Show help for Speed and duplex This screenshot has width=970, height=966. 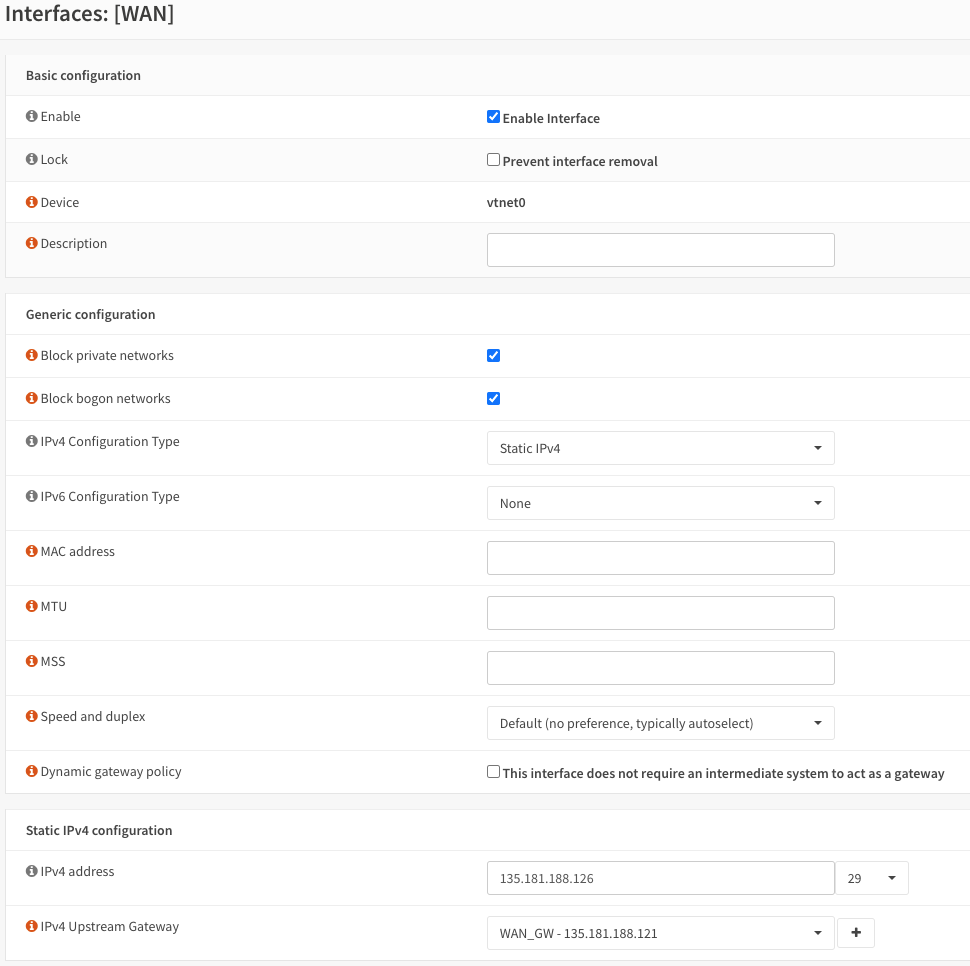pos(32,716)
